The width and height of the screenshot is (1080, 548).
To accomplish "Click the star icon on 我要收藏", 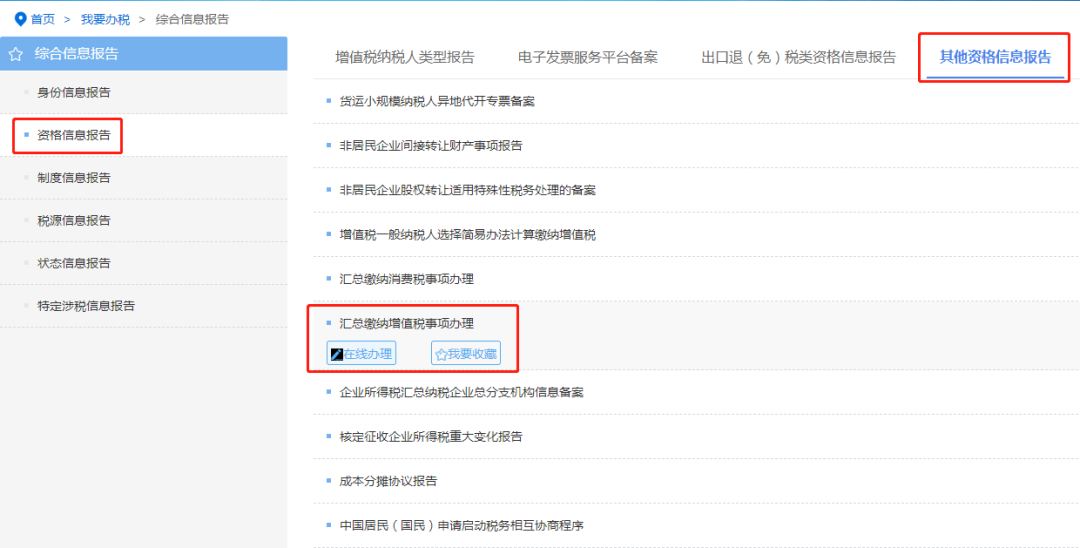I will tap(442, 354).
